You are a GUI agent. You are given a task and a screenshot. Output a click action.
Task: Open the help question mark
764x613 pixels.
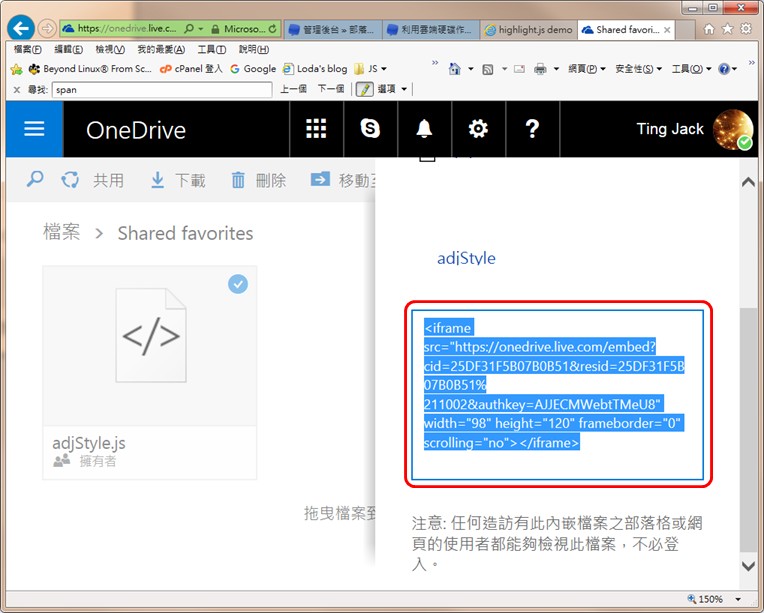[x=533, y=129]
